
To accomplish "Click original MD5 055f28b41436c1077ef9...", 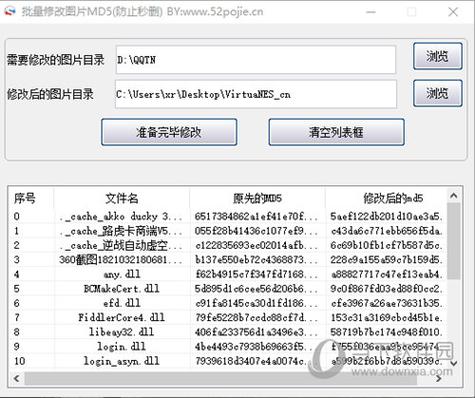I will tap(256, 231).
